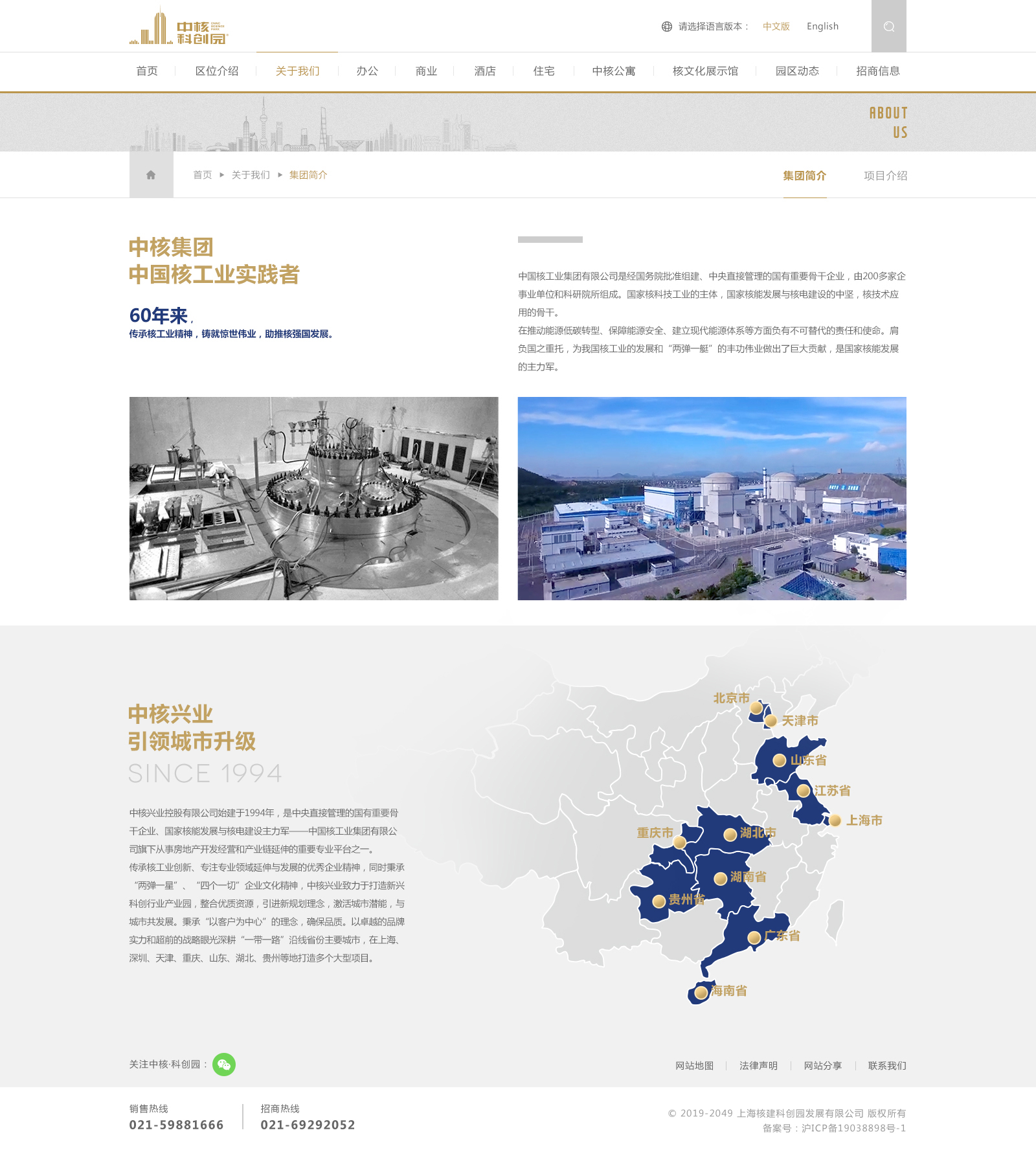Click the 天津市 map label
Image resolution: width=1036 pixels, height=1150 pixels.
pos(800,721)
